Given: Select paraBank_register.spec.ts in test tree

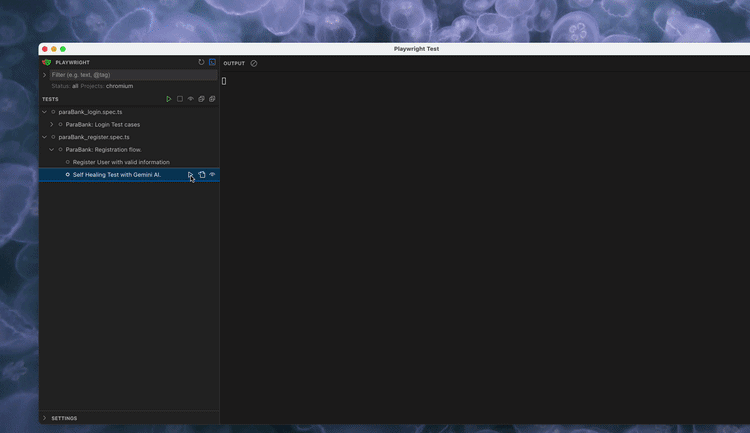Looking at the screenshot, I should 94,137.
